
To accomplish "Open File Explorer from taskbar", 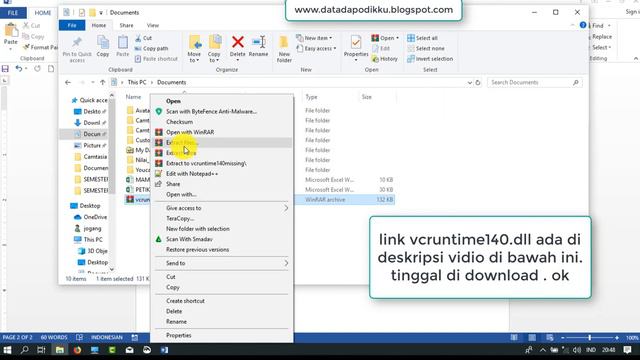I will (60, 350).
